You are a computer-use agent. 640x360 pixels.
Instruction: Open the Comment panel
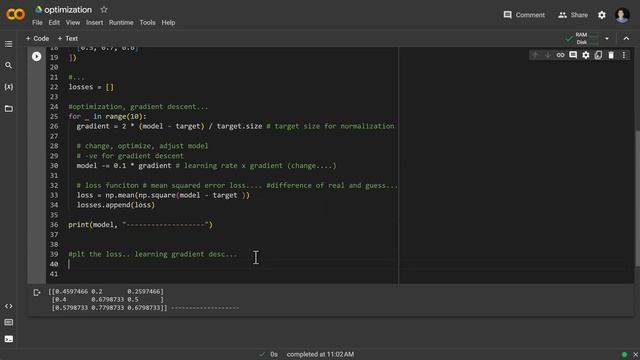(x=524, y=15)
